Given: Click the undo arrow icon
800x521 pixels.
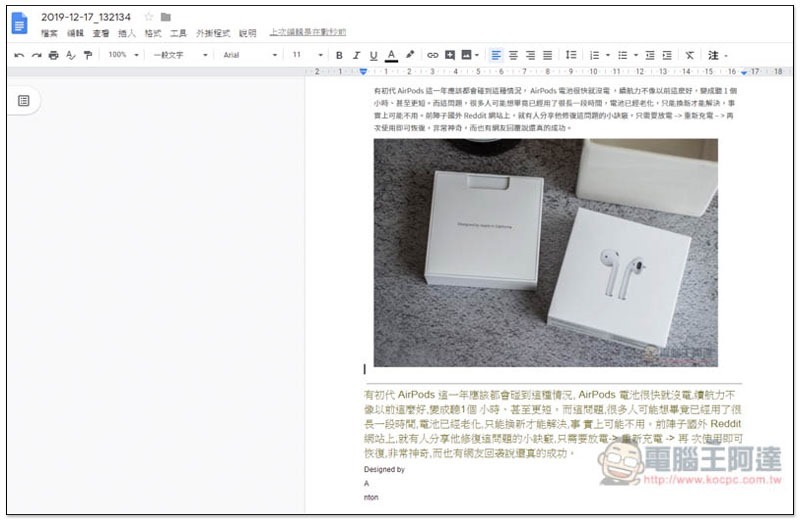Looking at the screenshot, I should [19, 55].
